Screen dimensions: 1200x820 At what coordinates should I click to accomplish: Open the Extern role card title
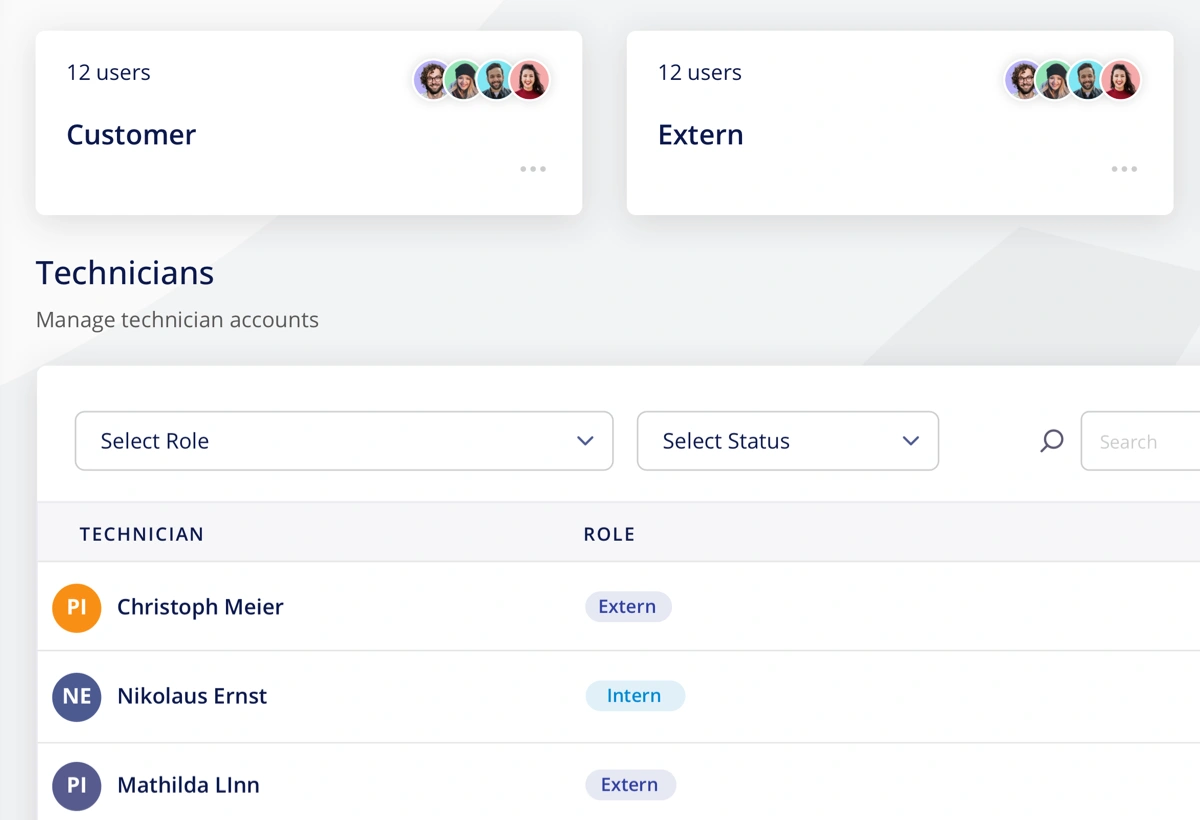point(700,135)
